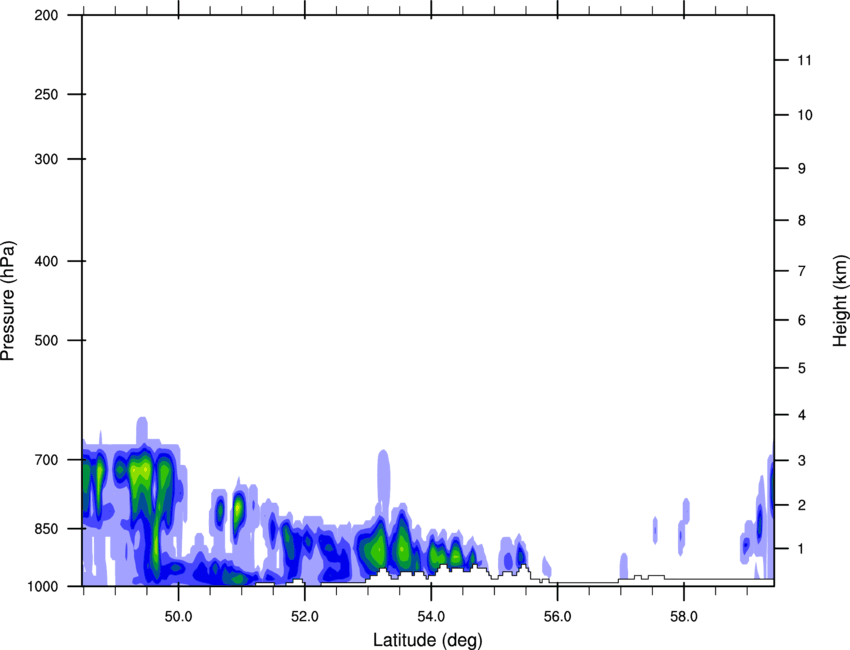
Task: Click the 3 km height label
Action: (x=801, y=461)
